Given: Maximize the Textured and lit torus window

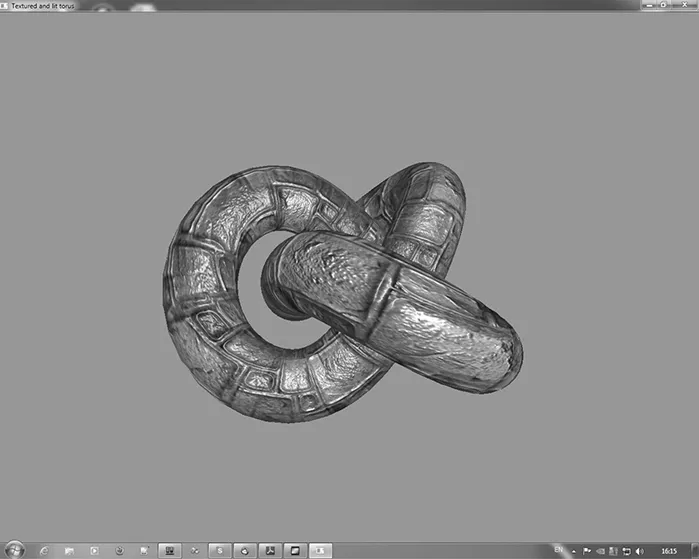Looking at the screenshot, I should (x=663, y=5).
